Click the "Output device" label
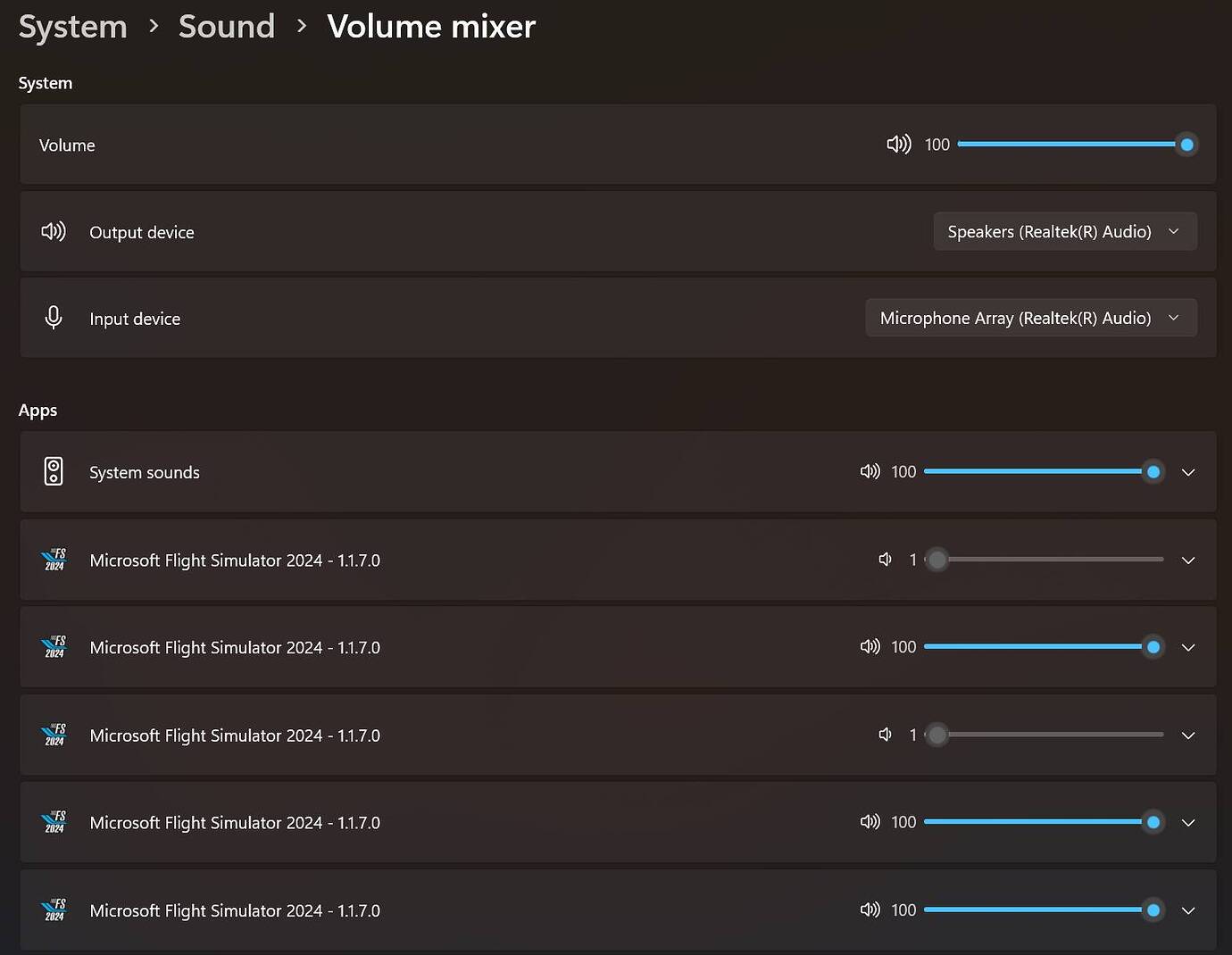This screenshot has height=955, width=1232. (142, 232)
